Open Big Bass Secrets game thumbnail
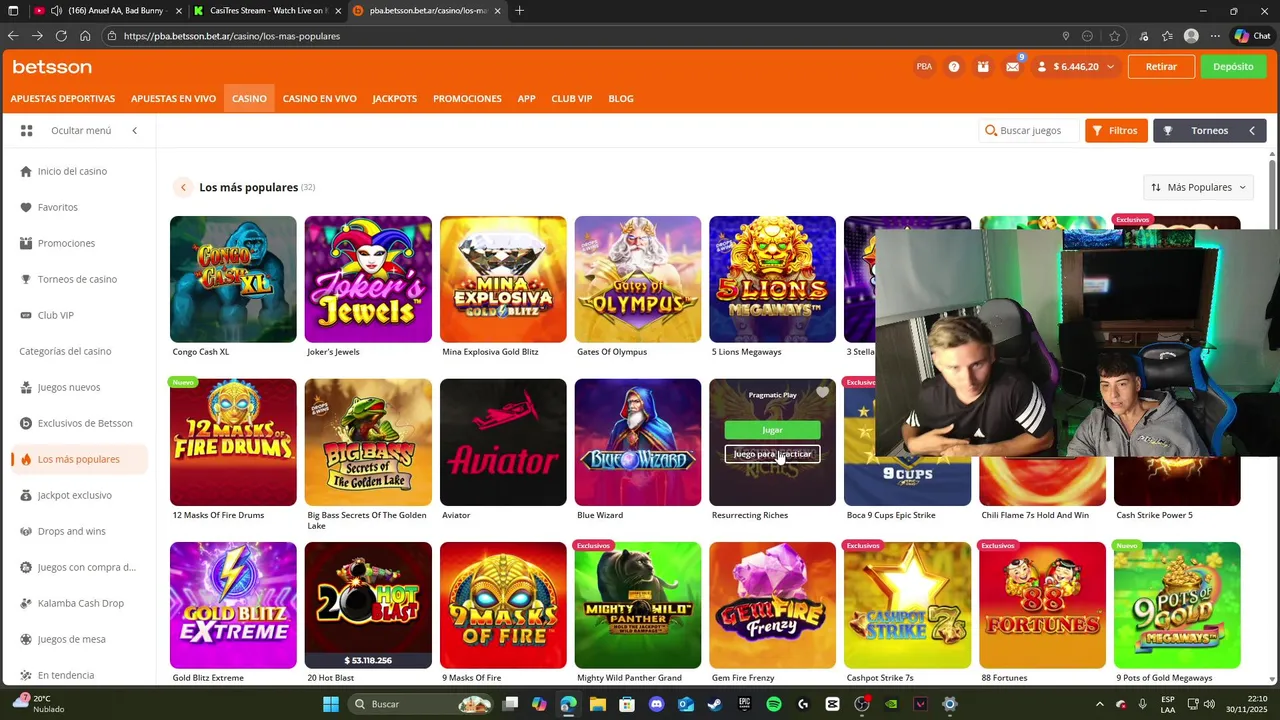The width and height of the screenshot is (1280, 720). coord(368,442)
